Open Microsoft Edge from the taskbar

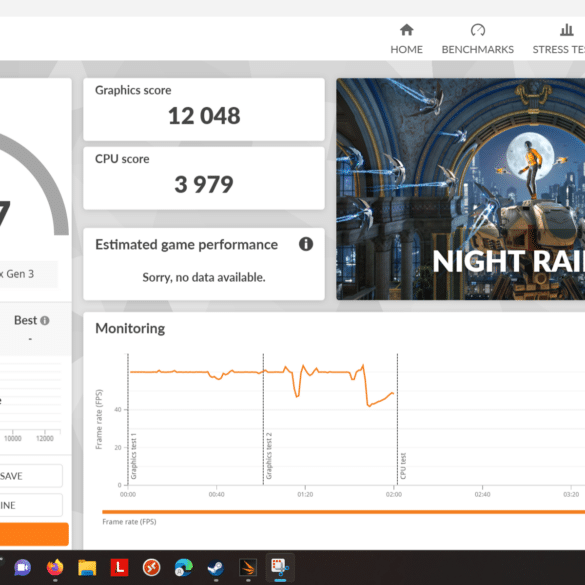pos(184,567)
